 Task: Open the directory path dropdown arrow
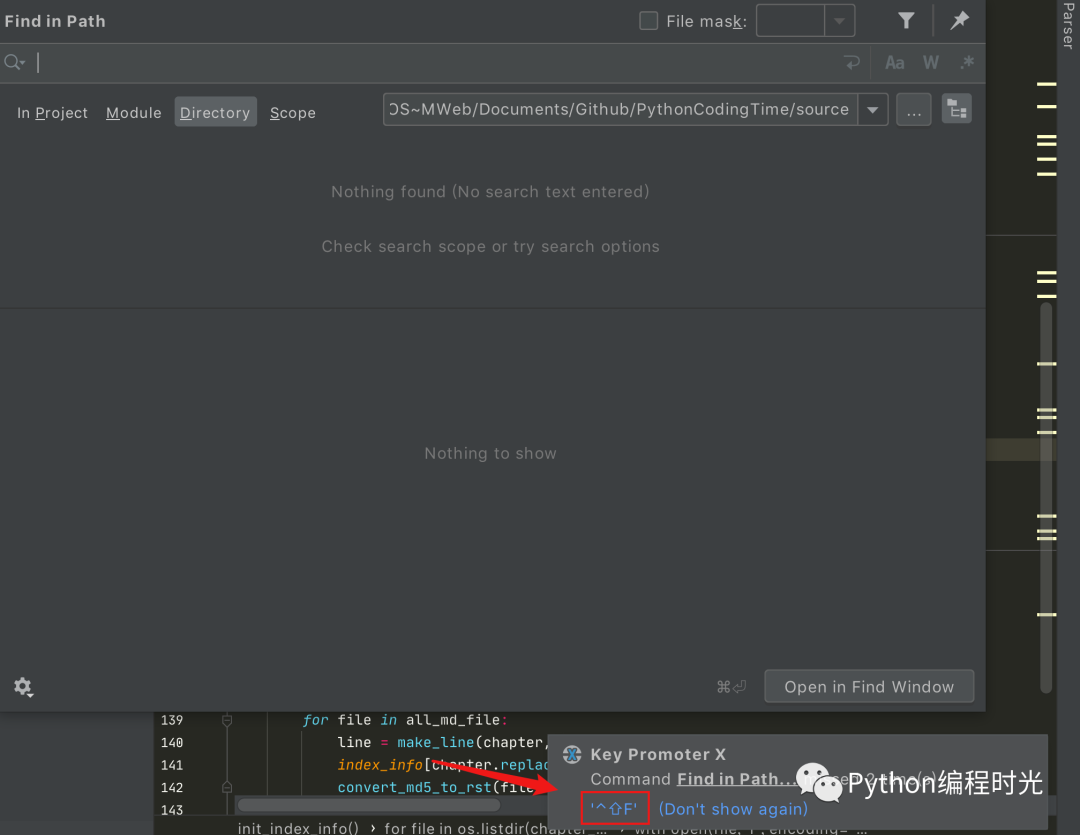(872, 109)
